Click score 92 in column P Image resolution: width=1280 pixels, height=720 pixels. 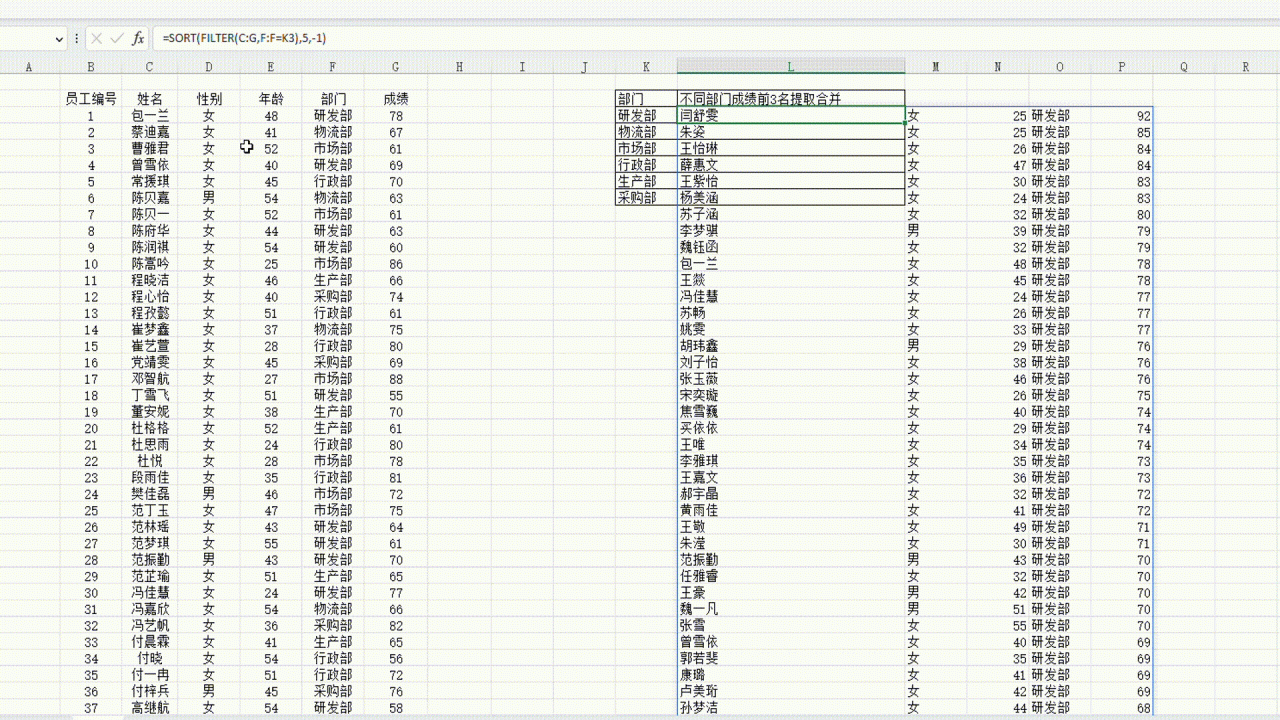click(1122, 116)
